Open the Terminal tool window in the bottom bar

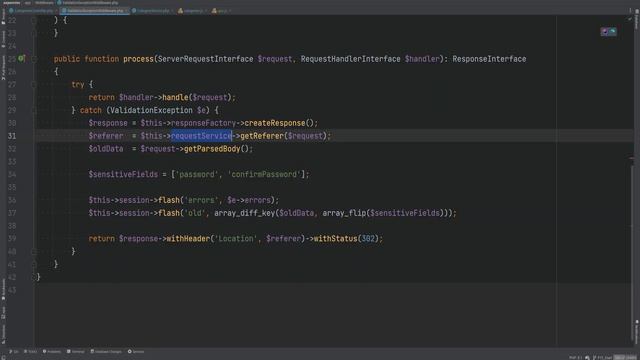[x=76, y=351]
